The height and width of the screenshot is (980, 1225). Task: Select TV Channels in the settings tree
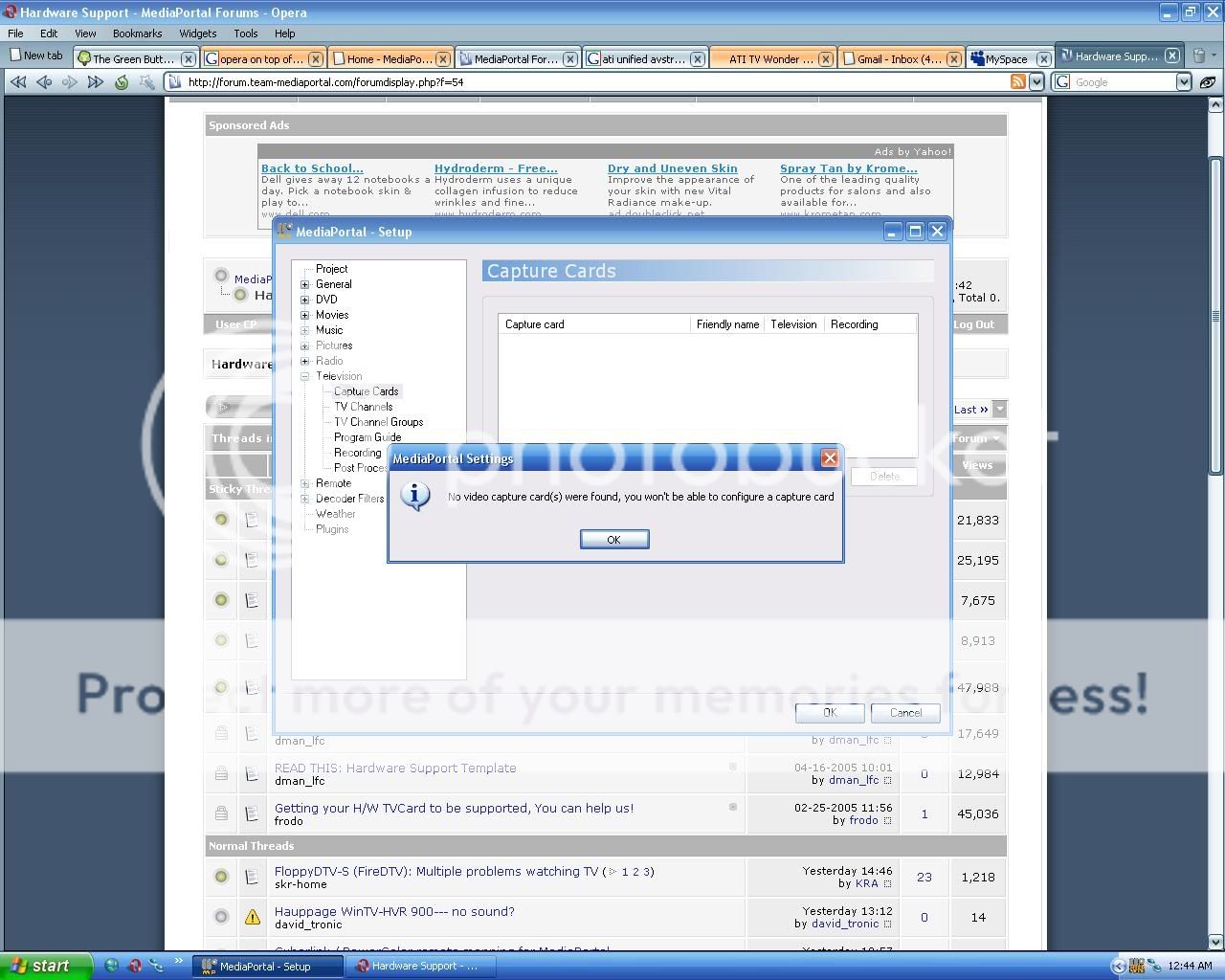363,407
